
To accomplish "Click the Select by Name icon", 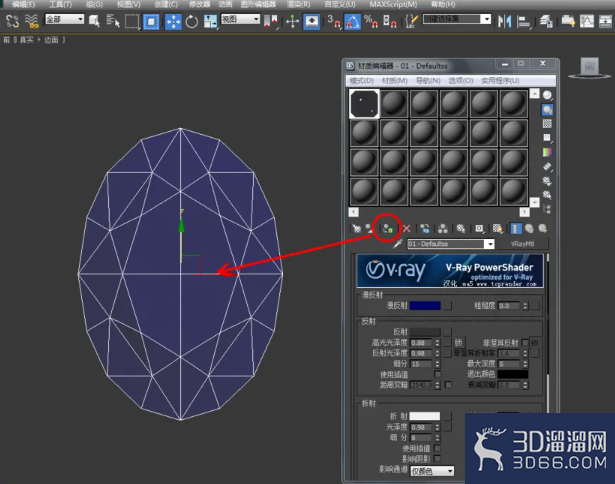I will coord(113,21).
